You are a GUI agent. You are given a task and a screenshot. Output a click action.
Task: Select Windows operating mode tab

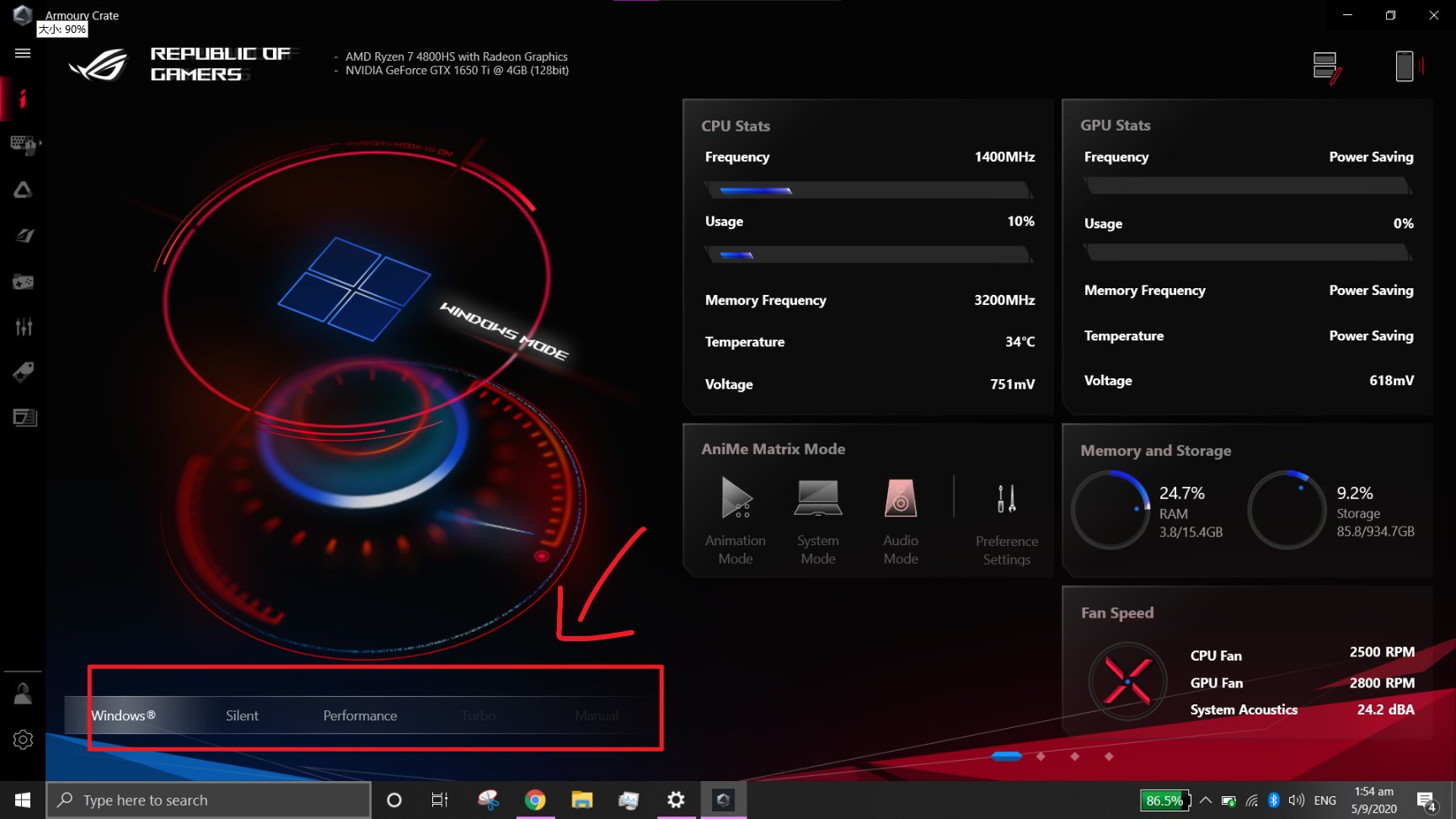[123, 715]
